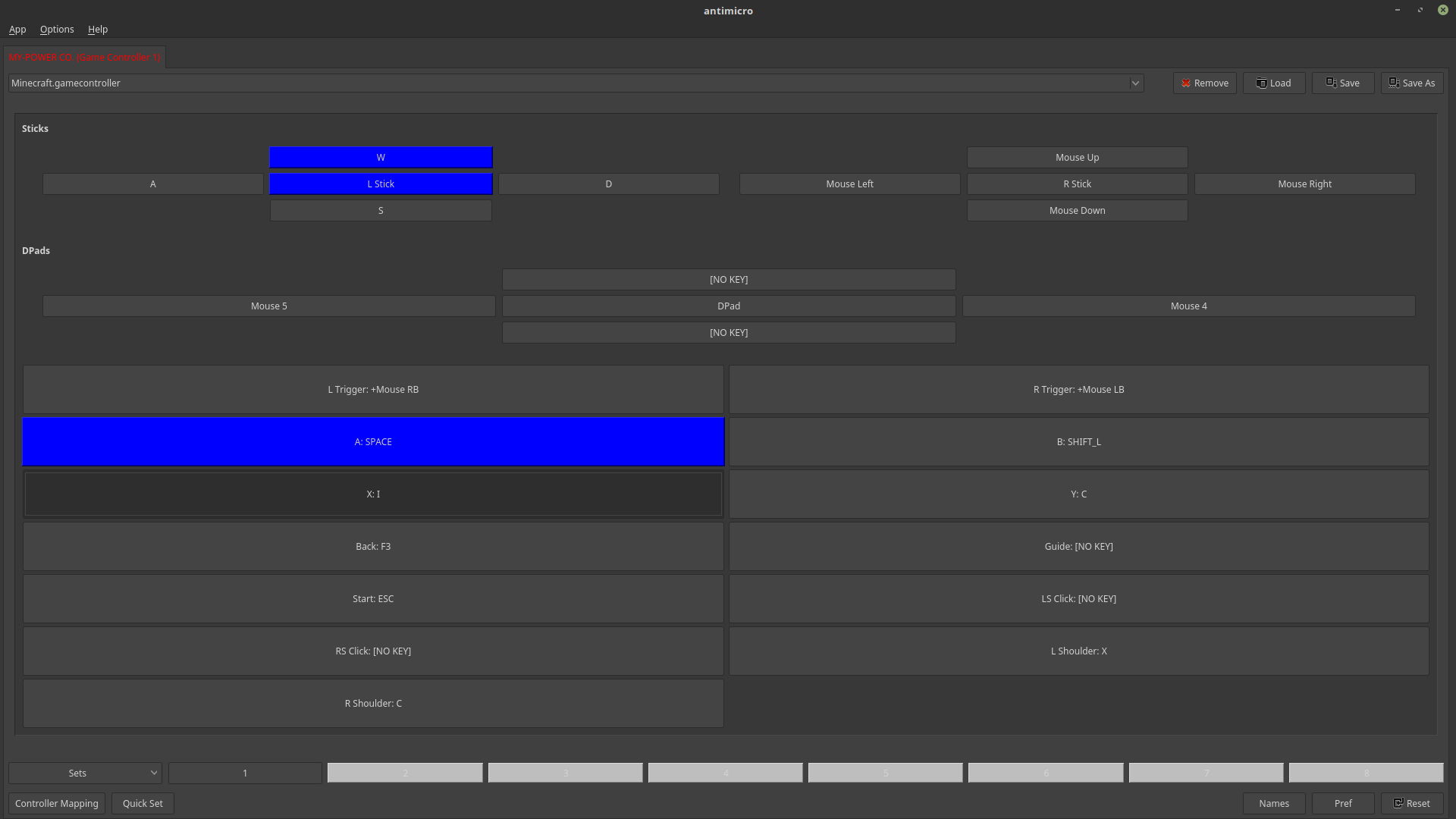Open the Sets dropdown selector
1456x819 pixels.
pyautogui.click(x=84, y=773)
